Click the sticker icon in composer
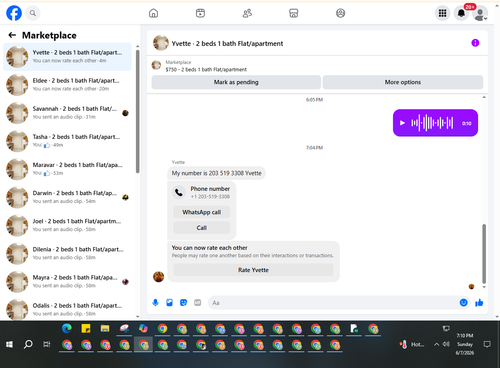This screenshot has width=500, height=368. (183, 303)
